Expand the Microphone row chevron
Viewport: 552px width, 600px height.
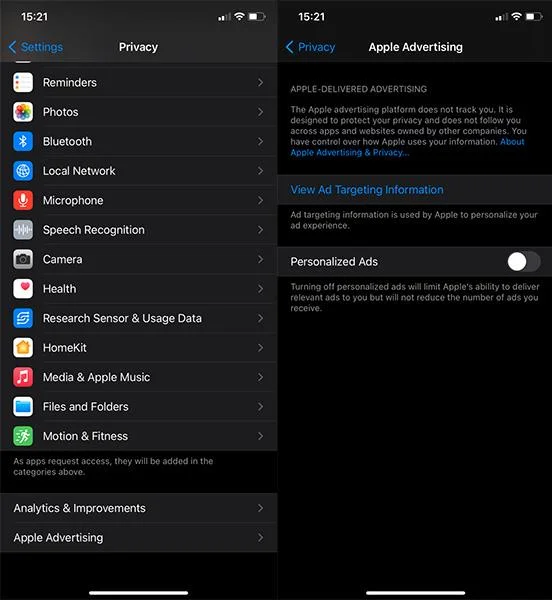[x=261, y=200]
